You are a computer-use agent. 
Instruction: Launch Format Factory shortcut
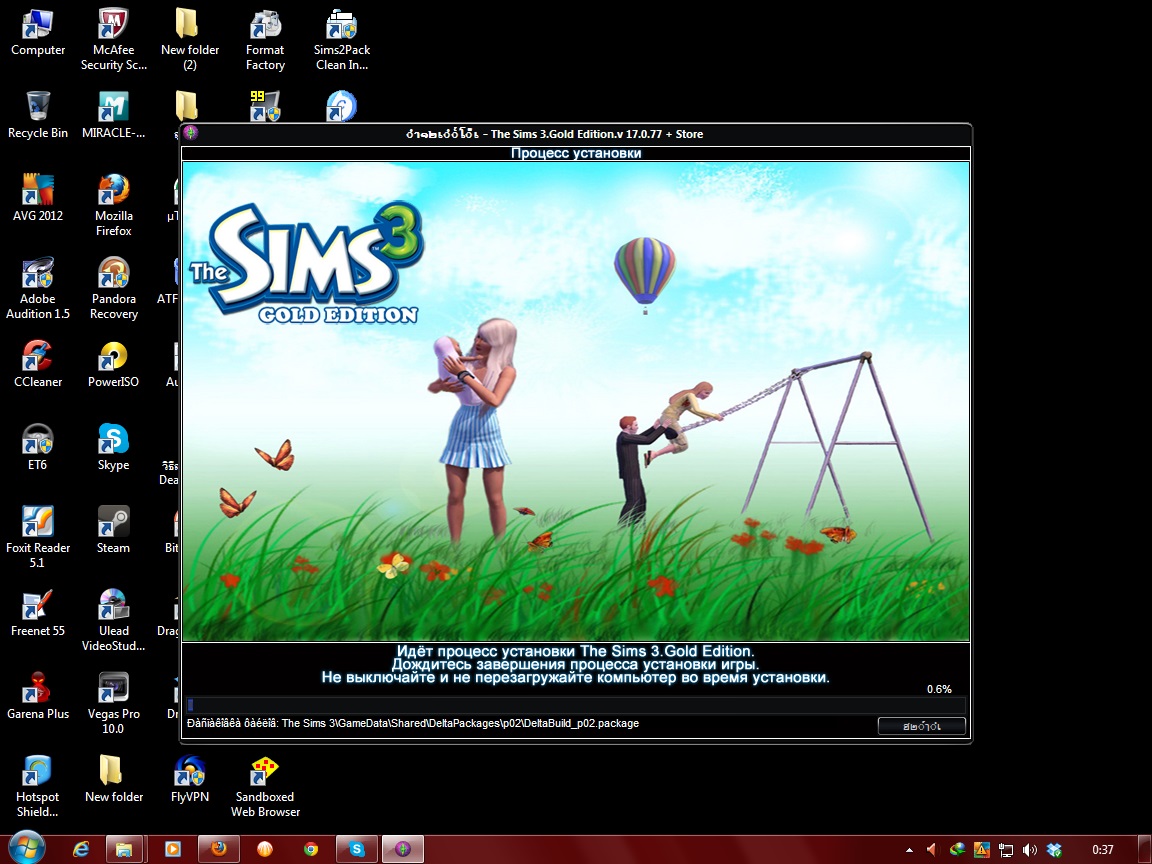click(x=265, y=40)
